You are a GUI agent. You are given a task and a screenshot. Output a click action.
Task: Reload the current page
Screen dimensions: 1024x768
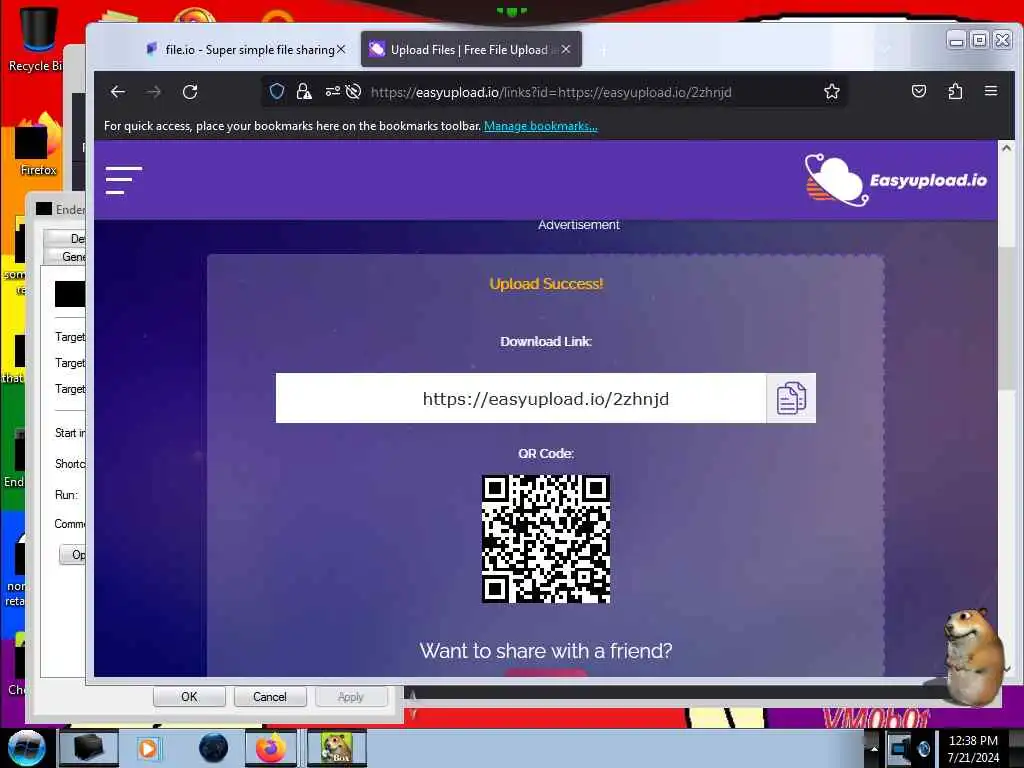(x=190, y=92)
